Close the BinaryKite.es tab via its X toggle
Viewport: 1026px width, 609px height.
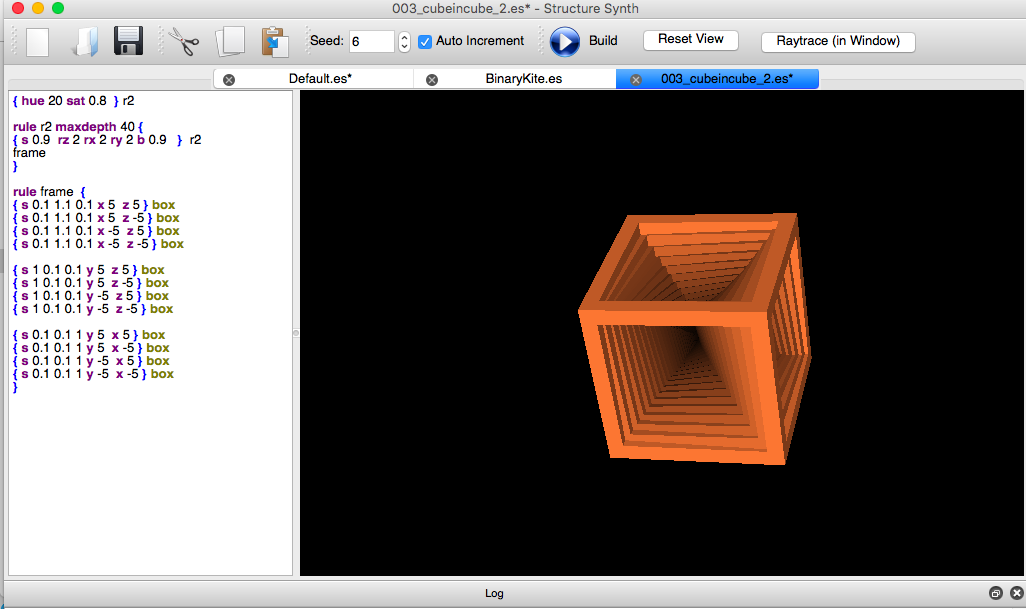[x=430, y=78]
